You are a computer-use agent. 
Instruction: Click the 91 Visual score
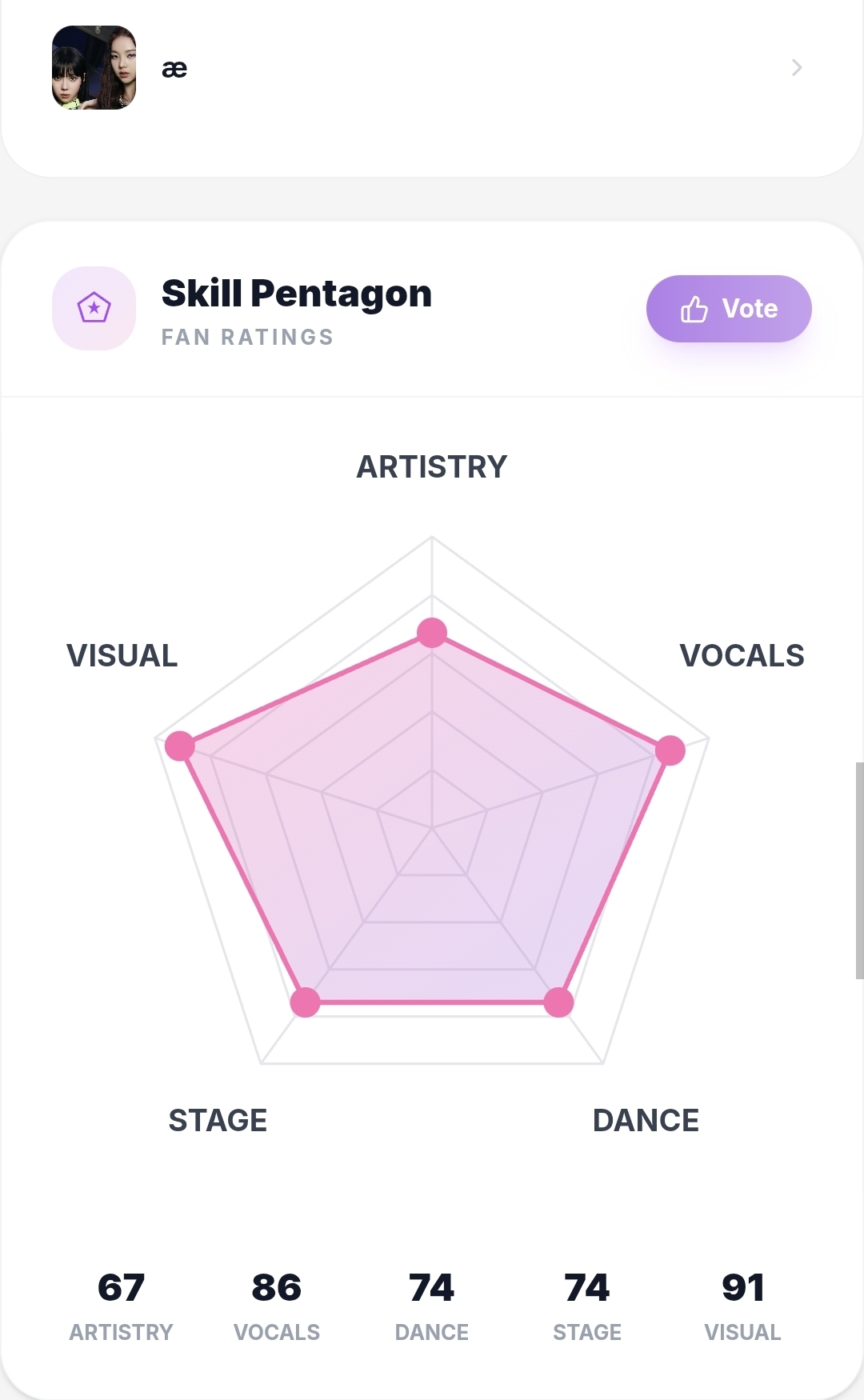742,1288
